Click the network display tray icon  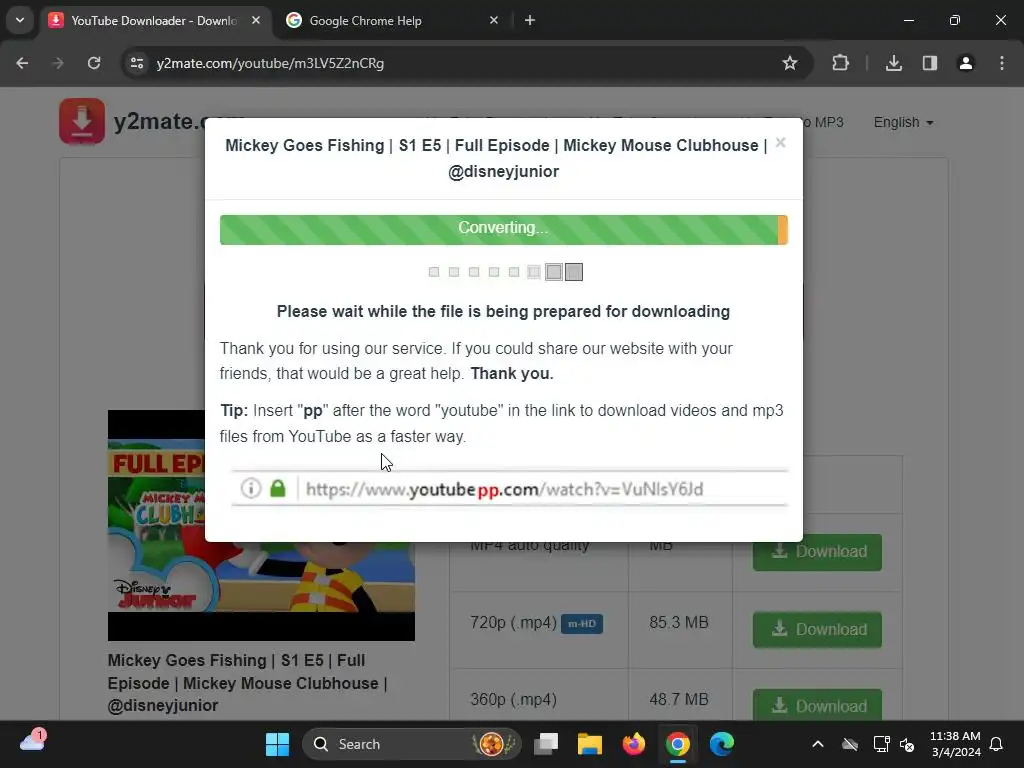point(882,744)
